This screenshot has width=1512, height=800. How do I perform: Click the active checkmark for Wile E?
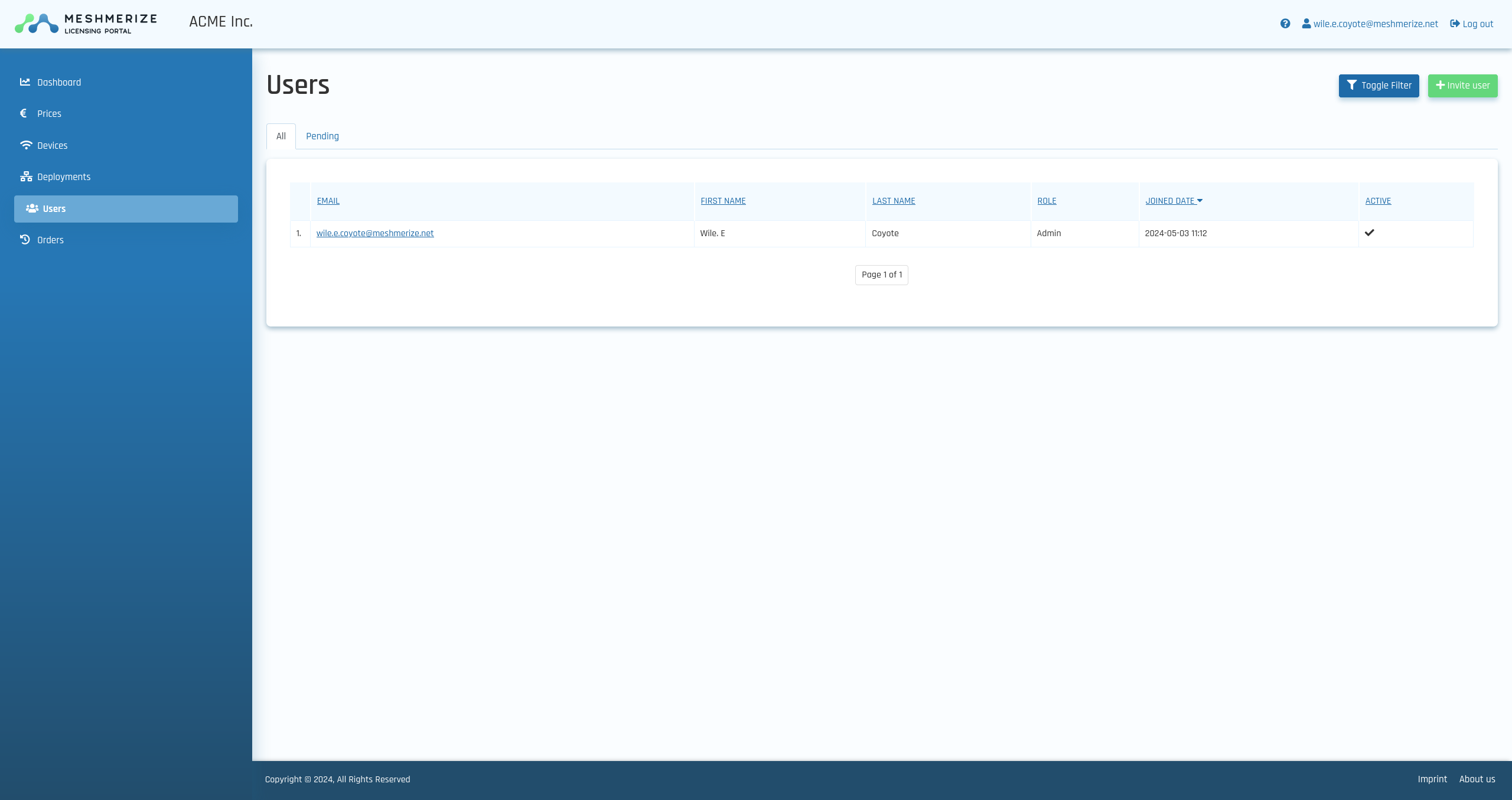pos(1369,233)
